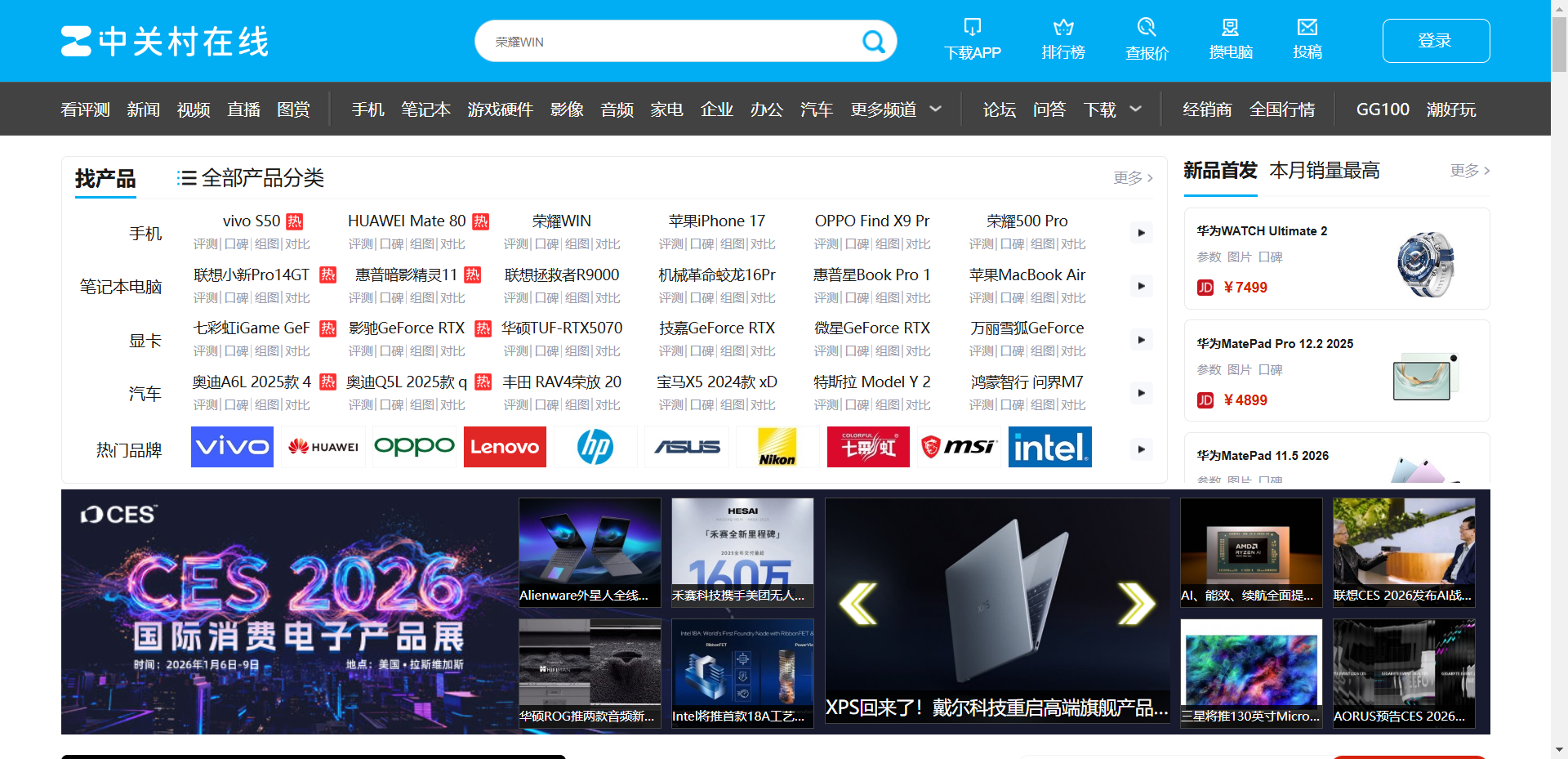Click the 攒电脑 monitor icon
The width and height of the screenshot is (1568, 759).
point(1230,26)
